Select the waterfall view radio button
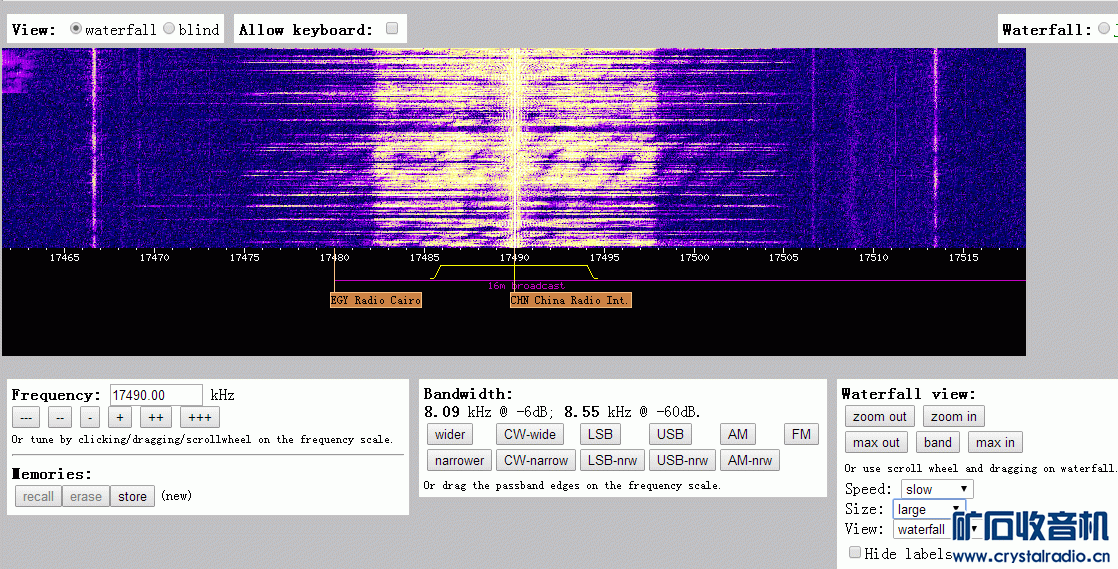This screenshot has height=569, width=1118. [x=76, y=29]
